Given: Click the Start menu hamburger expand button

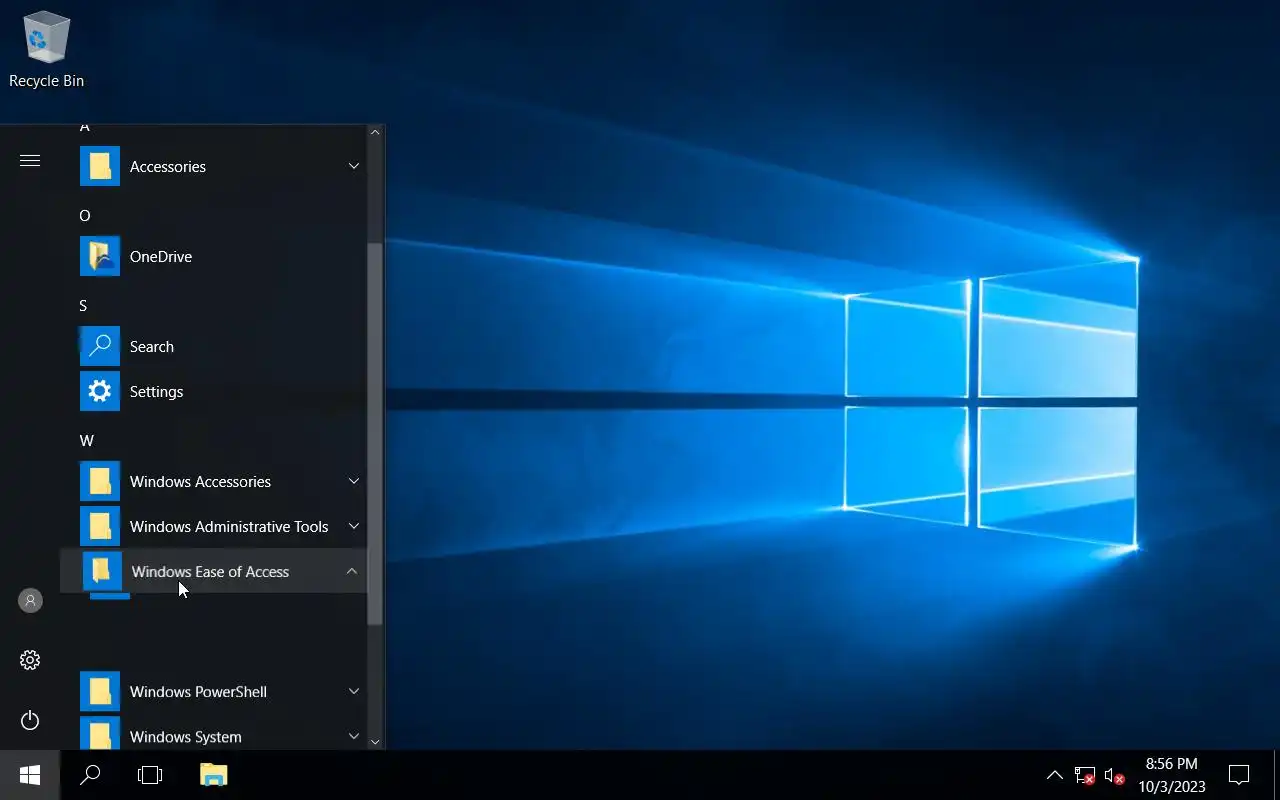Looking at the screenshot, I should point(30,160).
